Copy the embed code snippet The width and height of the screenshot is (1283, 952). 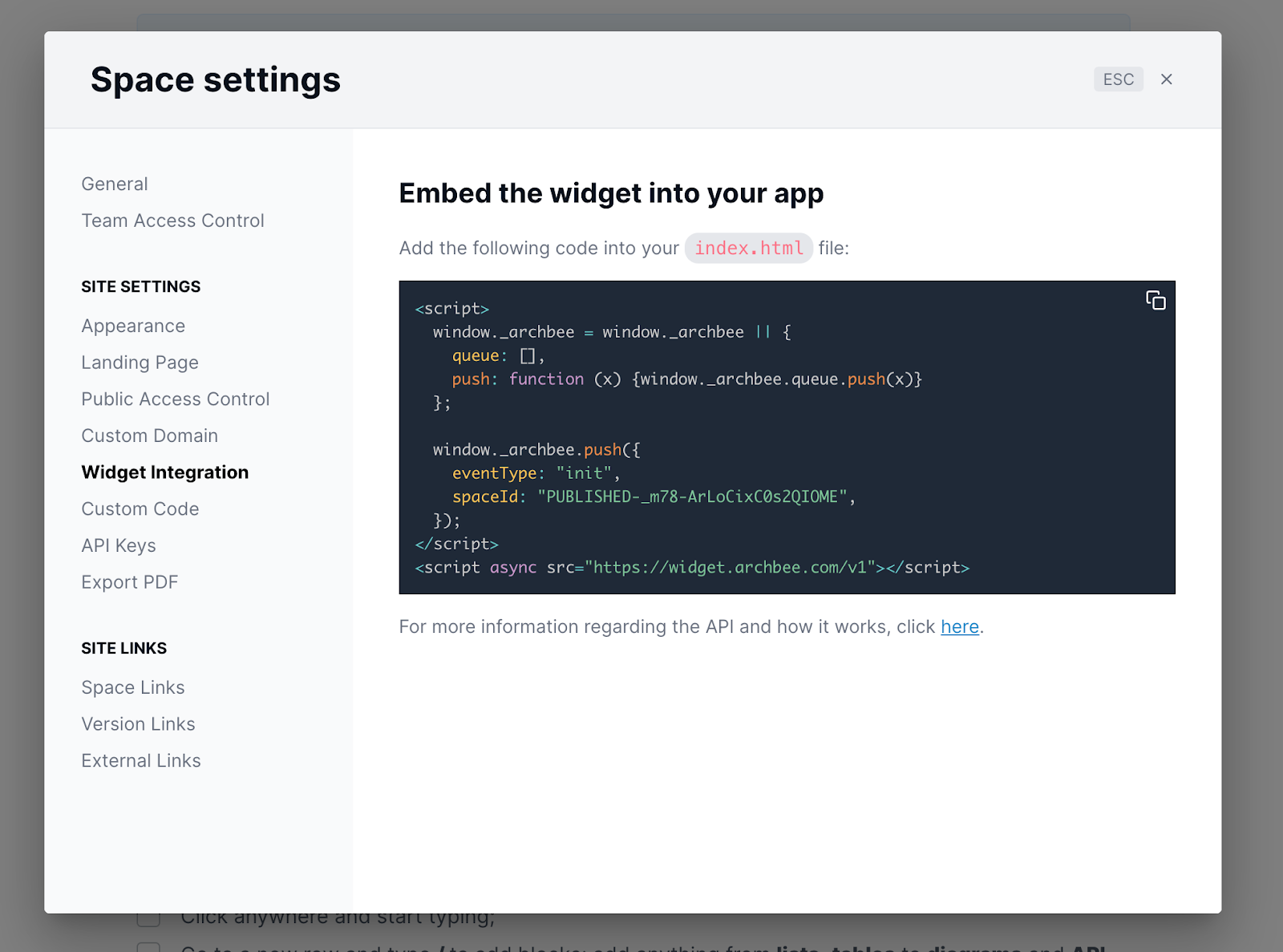tap(1156, 301)
